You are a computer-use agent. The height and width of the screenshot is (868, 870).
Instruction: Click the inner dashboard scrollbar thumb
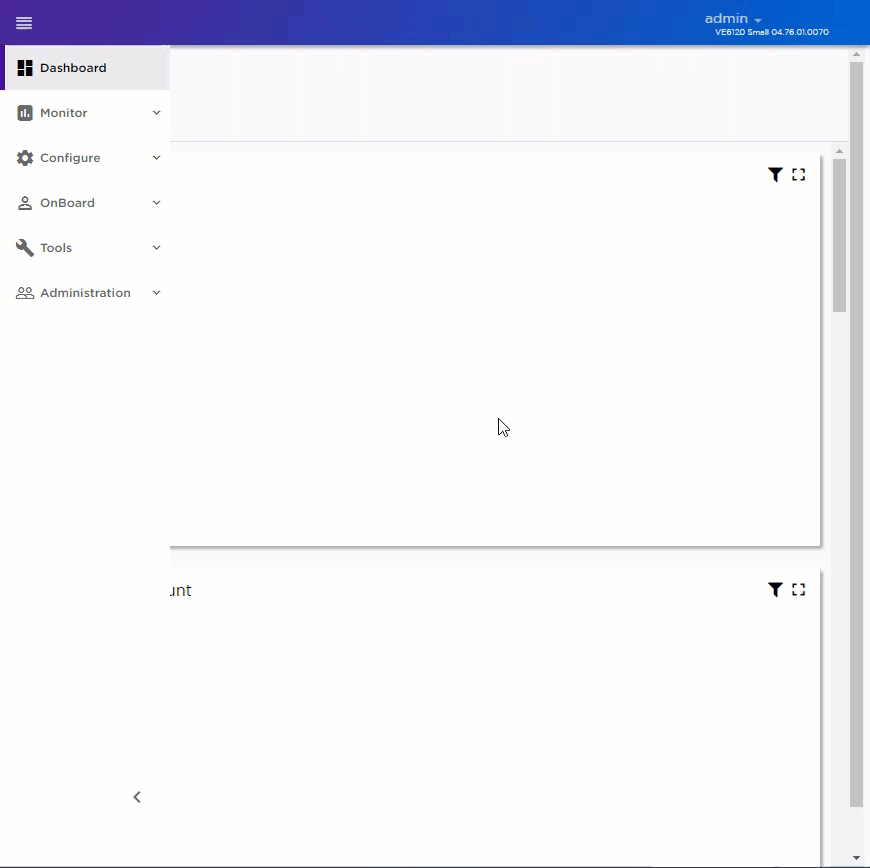pyautogui.click(x=839, y=235)
